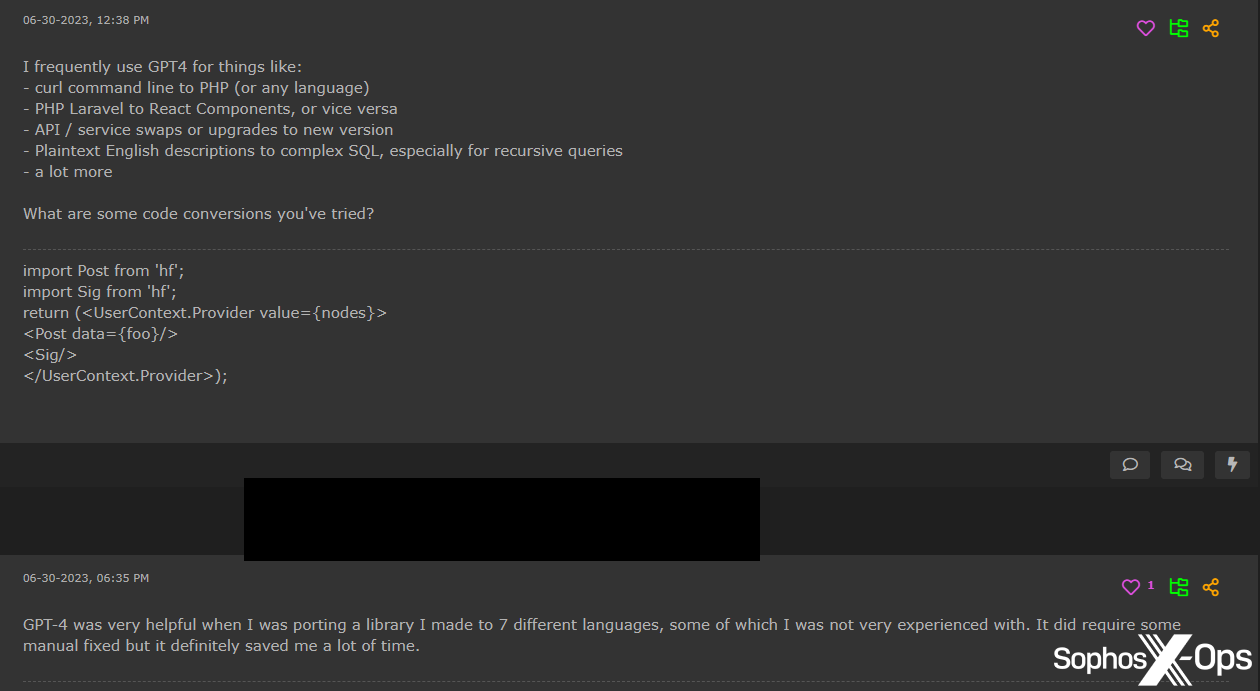Open the thread tree icon on the second post
The width and height of the screenshot is (1260, 691).
[1179, 587]
